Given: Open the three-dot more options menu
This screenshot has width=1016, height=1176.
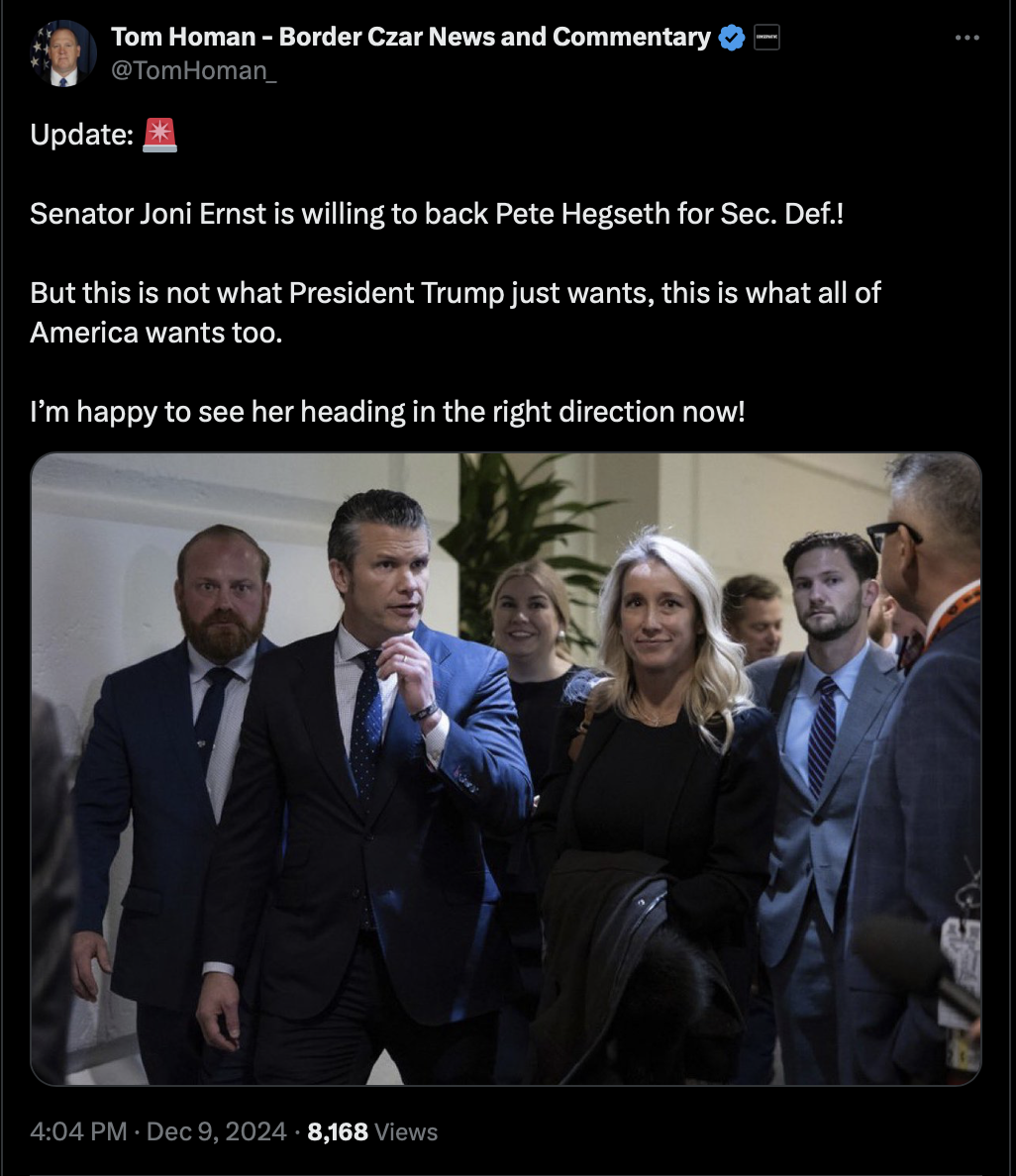Looking at the screenshot, I should point(967,38).
